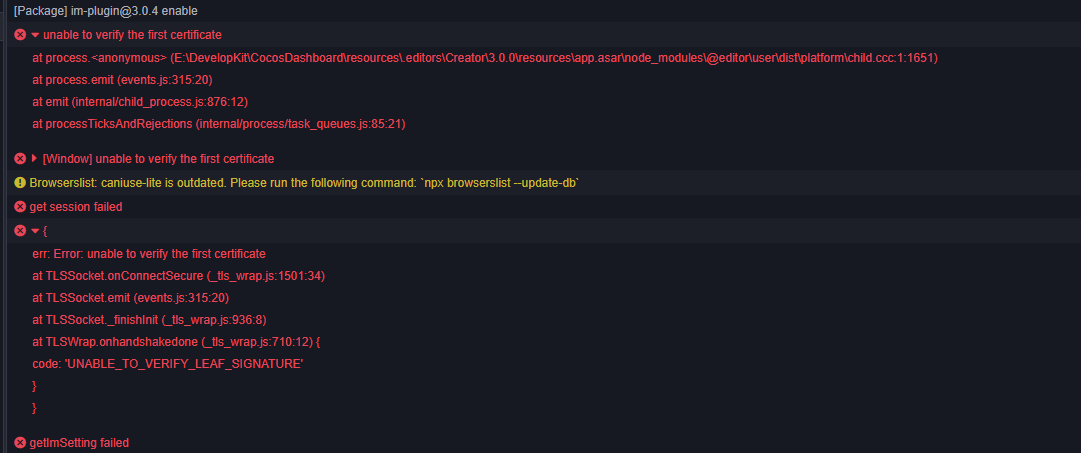Select the 'UNABLE_TO_VERIFY_LEAF_SIGNATURE' code line
The width and height of the screenshot is (1081, 453).
167,364
